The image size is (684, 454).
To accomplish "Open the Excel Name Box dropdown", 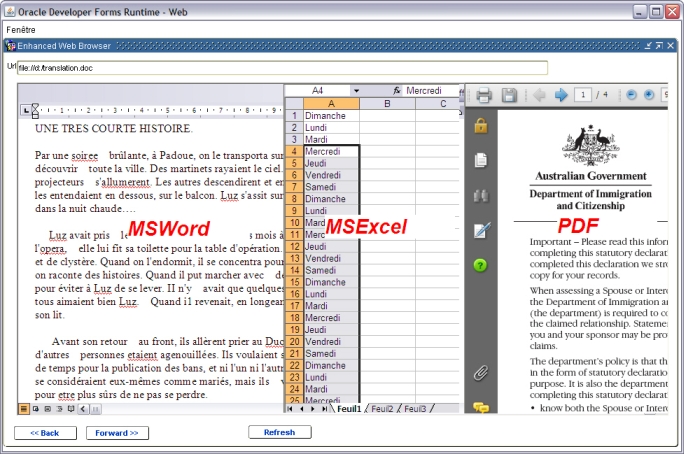I will 356,91.
